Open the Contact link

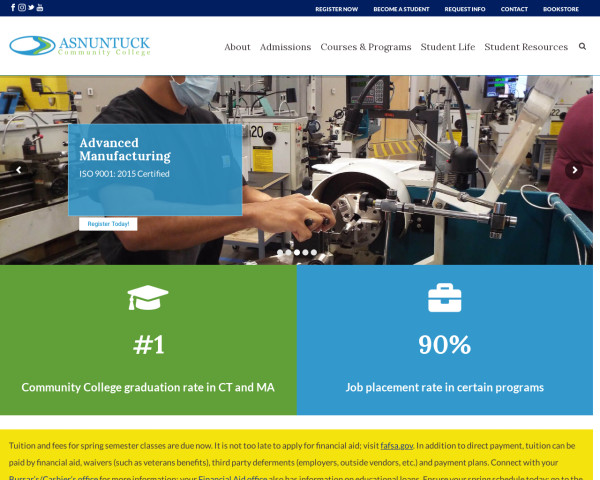(x=514, y=9)
